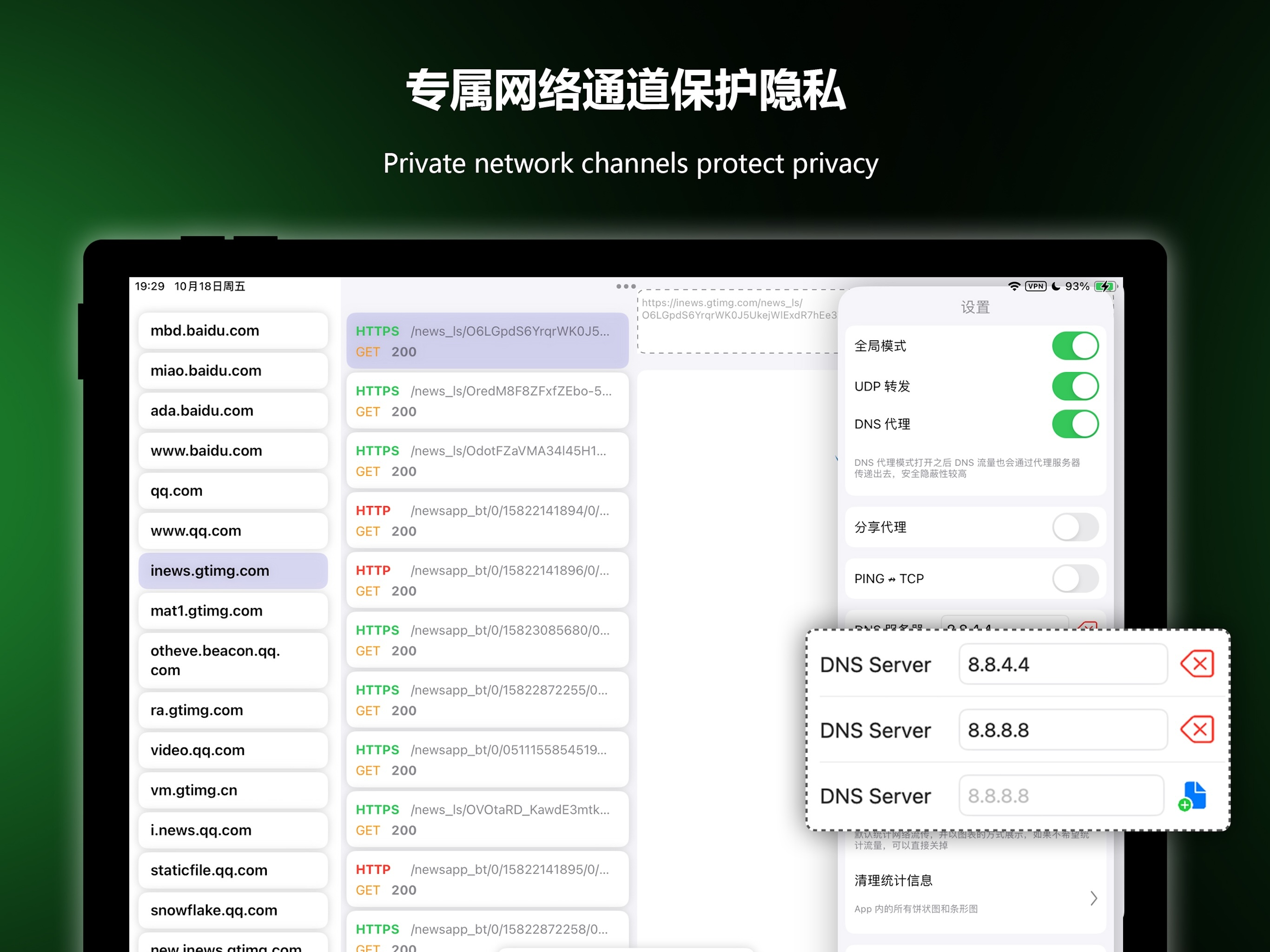The height and width of the screenshot is (952, 1270).
Task: Open 清理统计信息 chevron
Action: pos(1093,898)
